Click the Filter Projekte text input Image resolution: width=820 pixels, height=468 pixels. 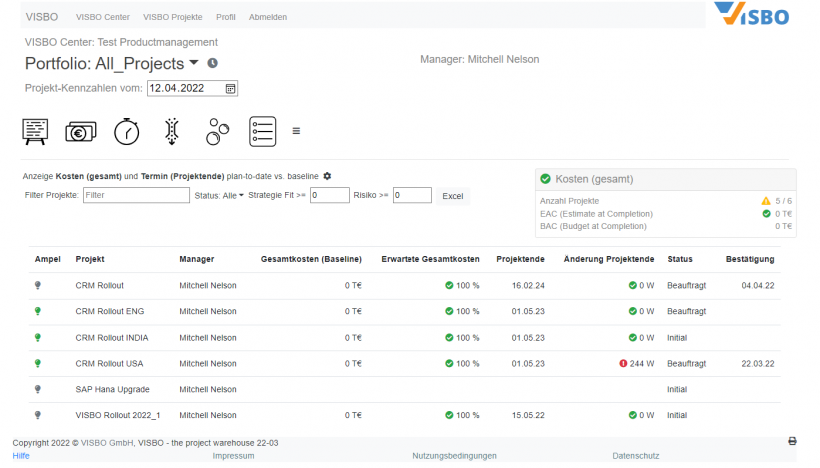point(136,196)
